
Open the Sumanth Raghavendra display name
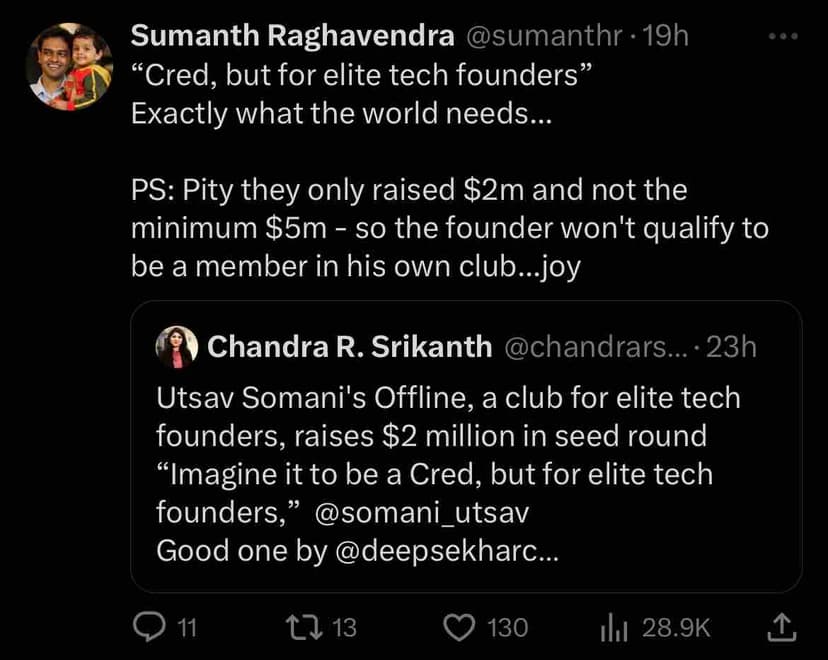(290, 36)
